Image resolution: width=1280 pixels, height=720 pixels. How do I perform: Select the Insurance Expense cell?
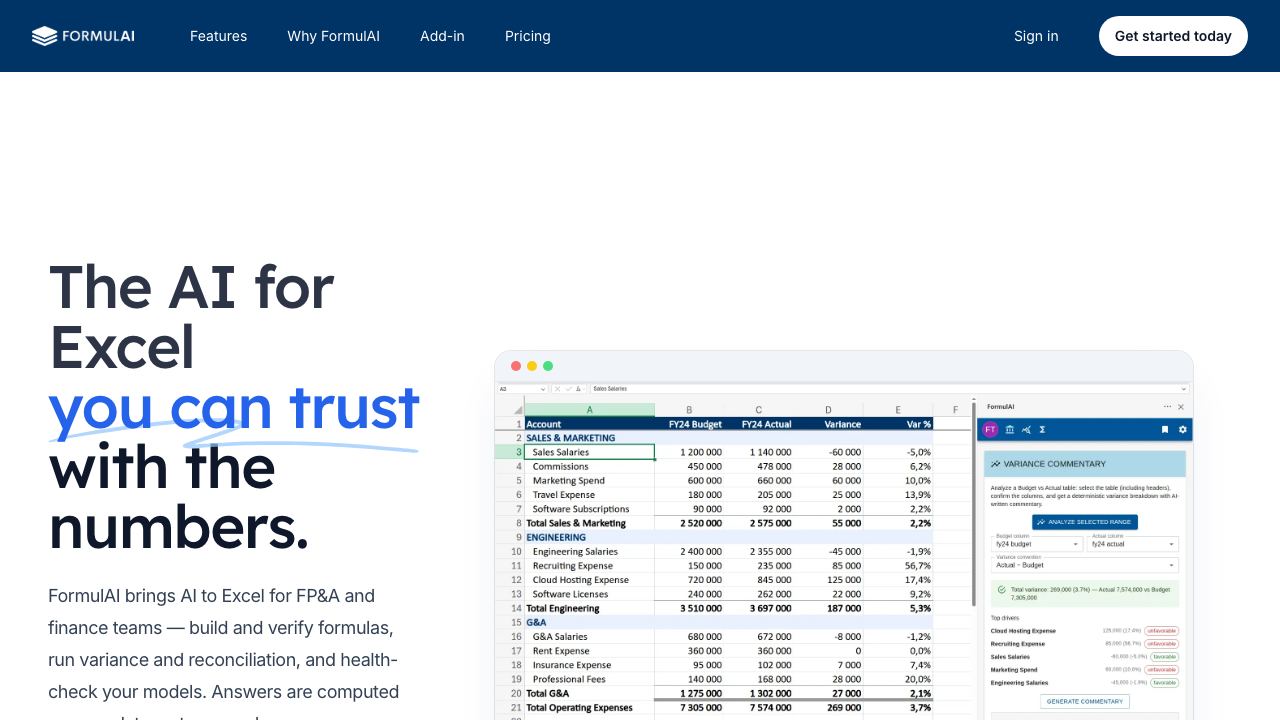click(589, 665)
